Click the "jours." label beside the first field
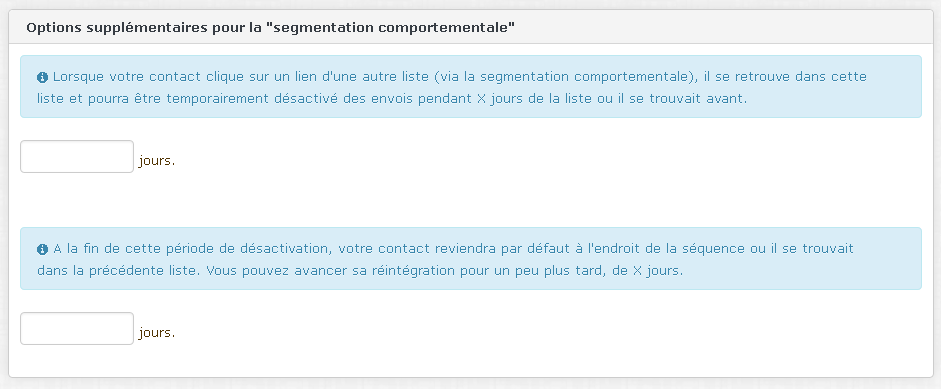941x389 pixels. 157,161
